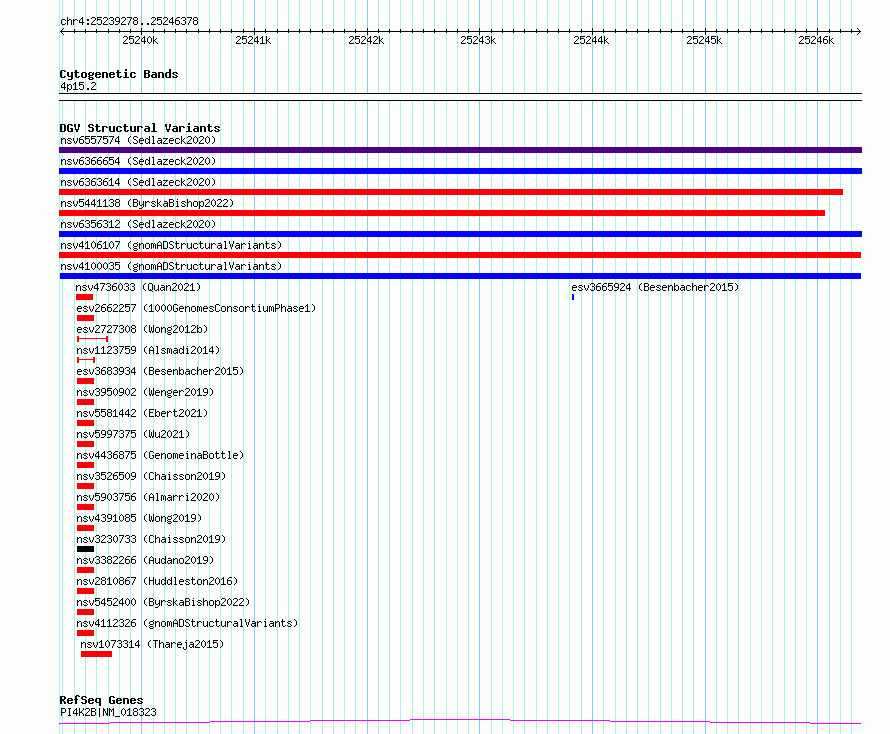890x734 pixels.
Task: Open variant nsv4391085 (Wong2019)
Action: [x=139, y=518]
